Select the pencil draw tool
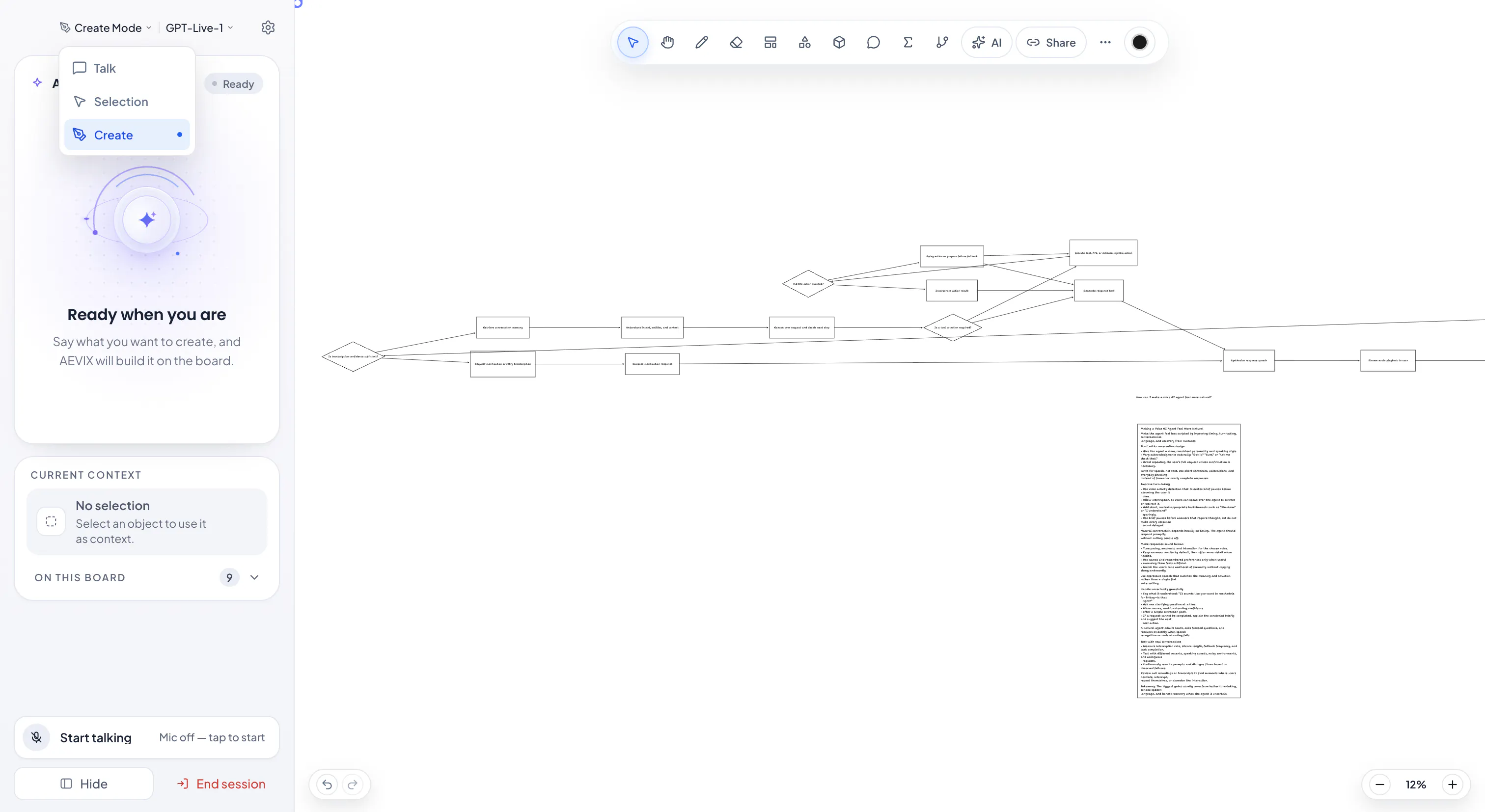1485x812 pixels. coord(702,42)
